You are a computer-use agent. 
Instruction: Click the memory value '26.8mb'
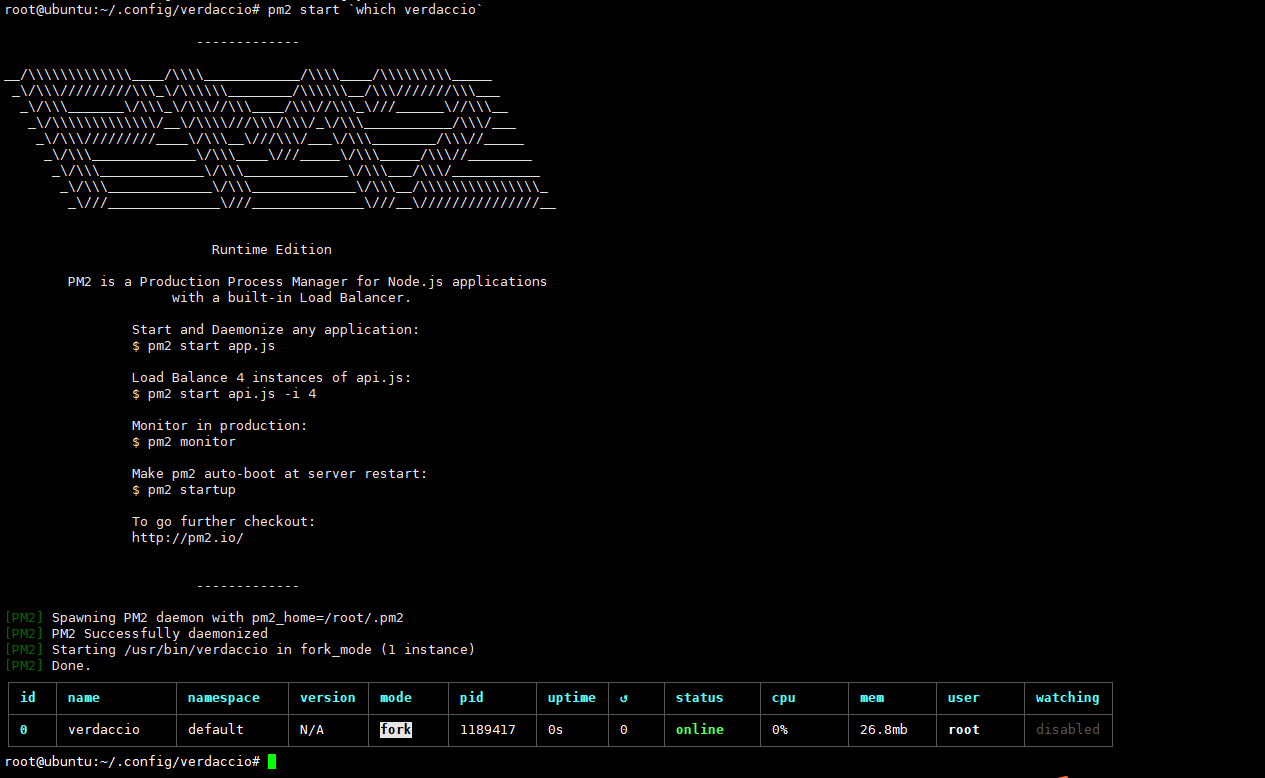[x=884, y=730]
